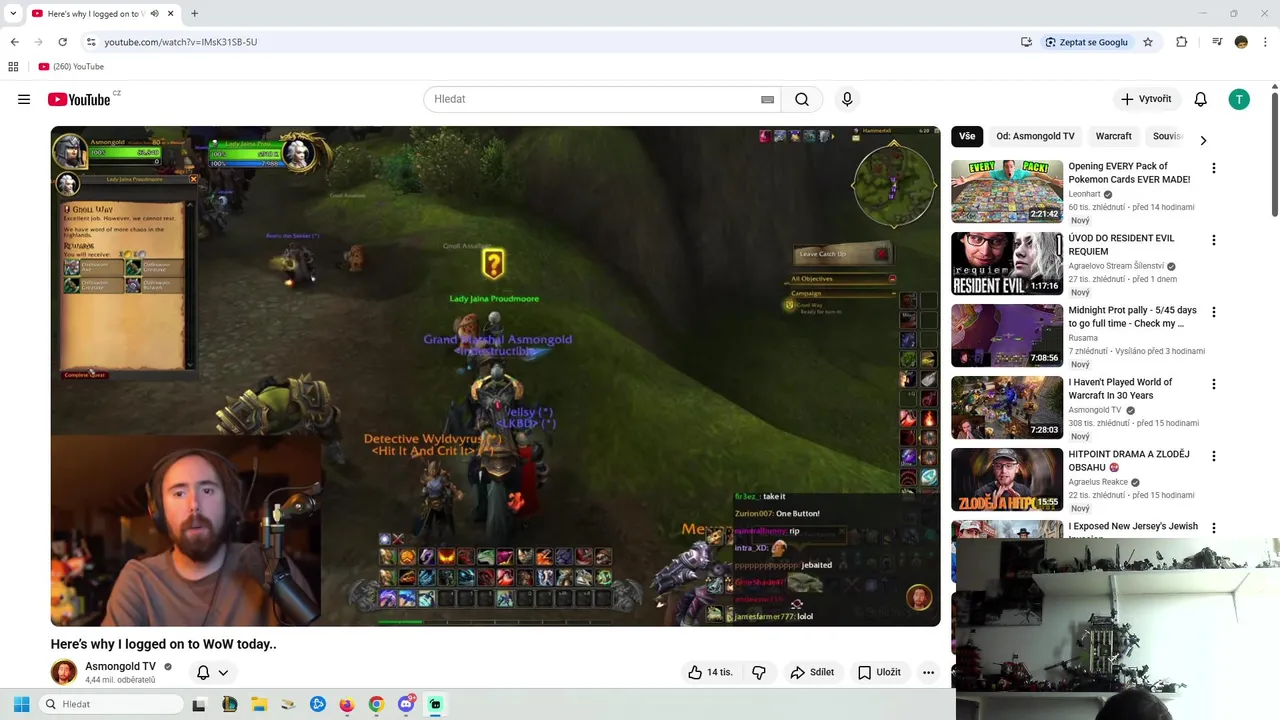Open options for ÚVOD DO RESIDENT EVIL video
Viewport: 1280px width, 720px height.
pos(1214,240)
